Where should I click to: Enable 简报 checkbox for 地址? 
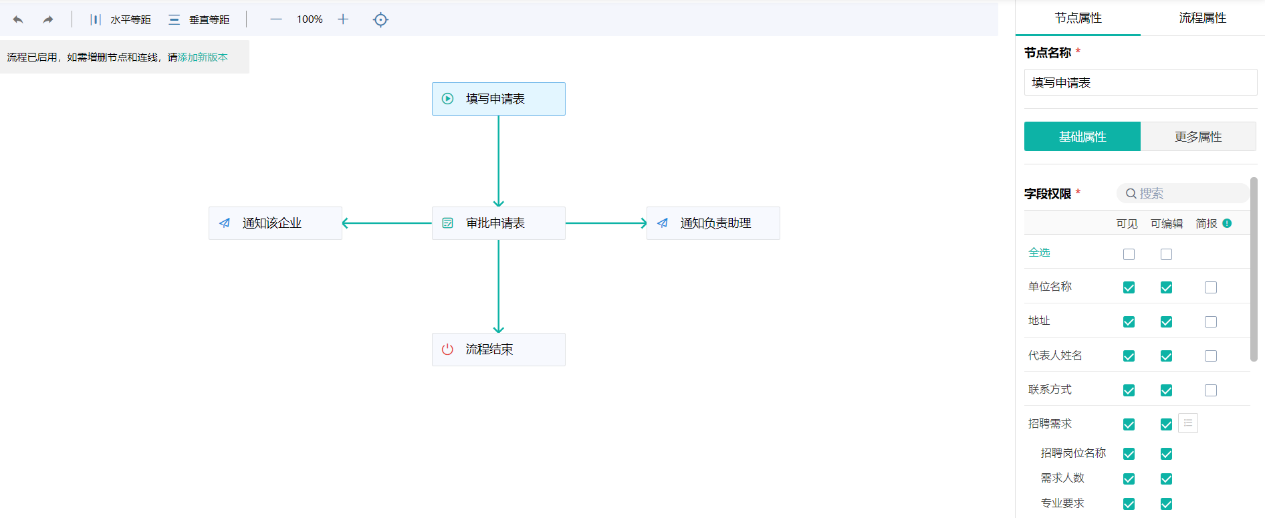pyautogui.click(x=1211, y=322)
